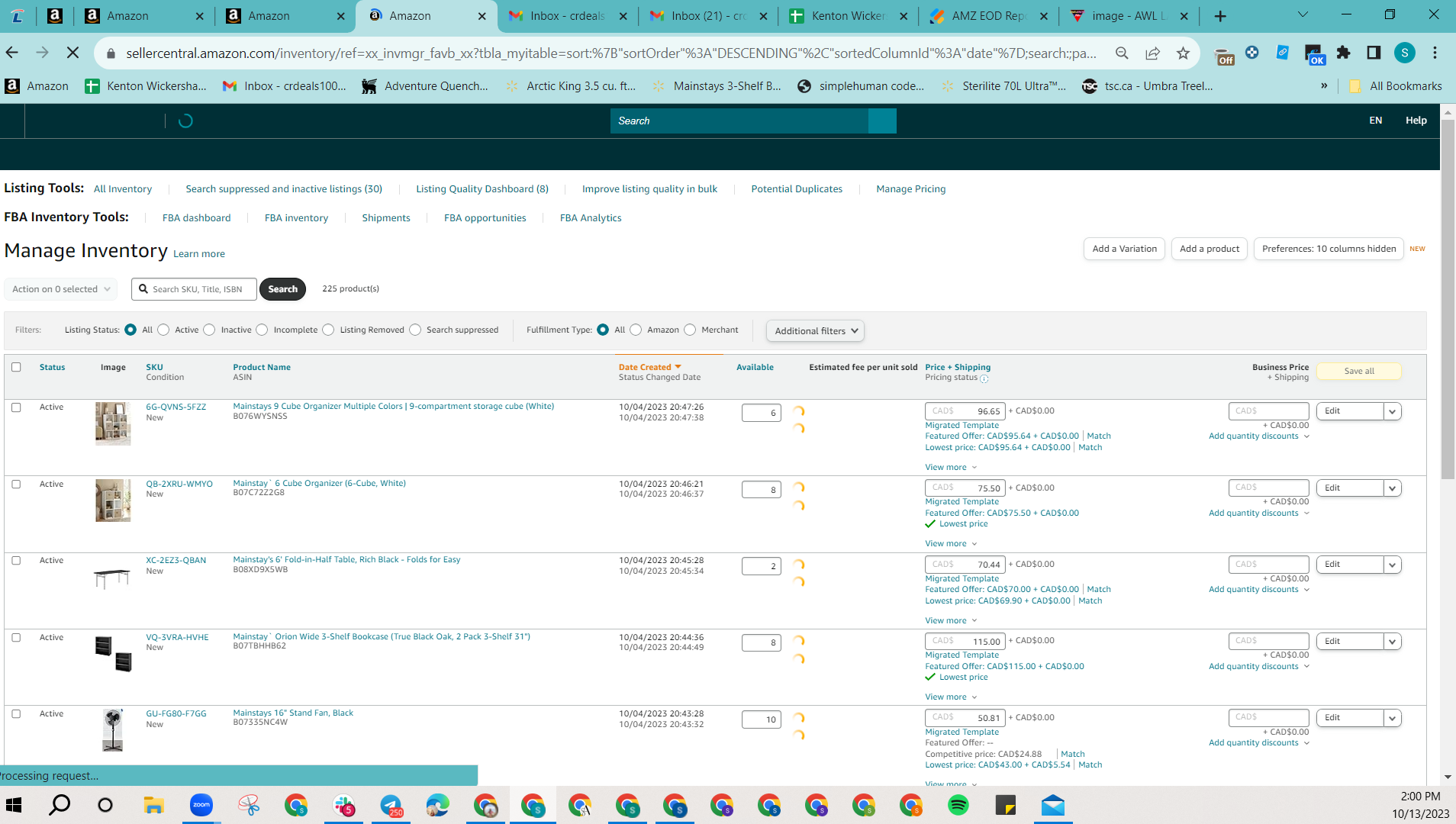Open Windows taskbar search
Screen dimensions: 1456x824
coord(60,805)
